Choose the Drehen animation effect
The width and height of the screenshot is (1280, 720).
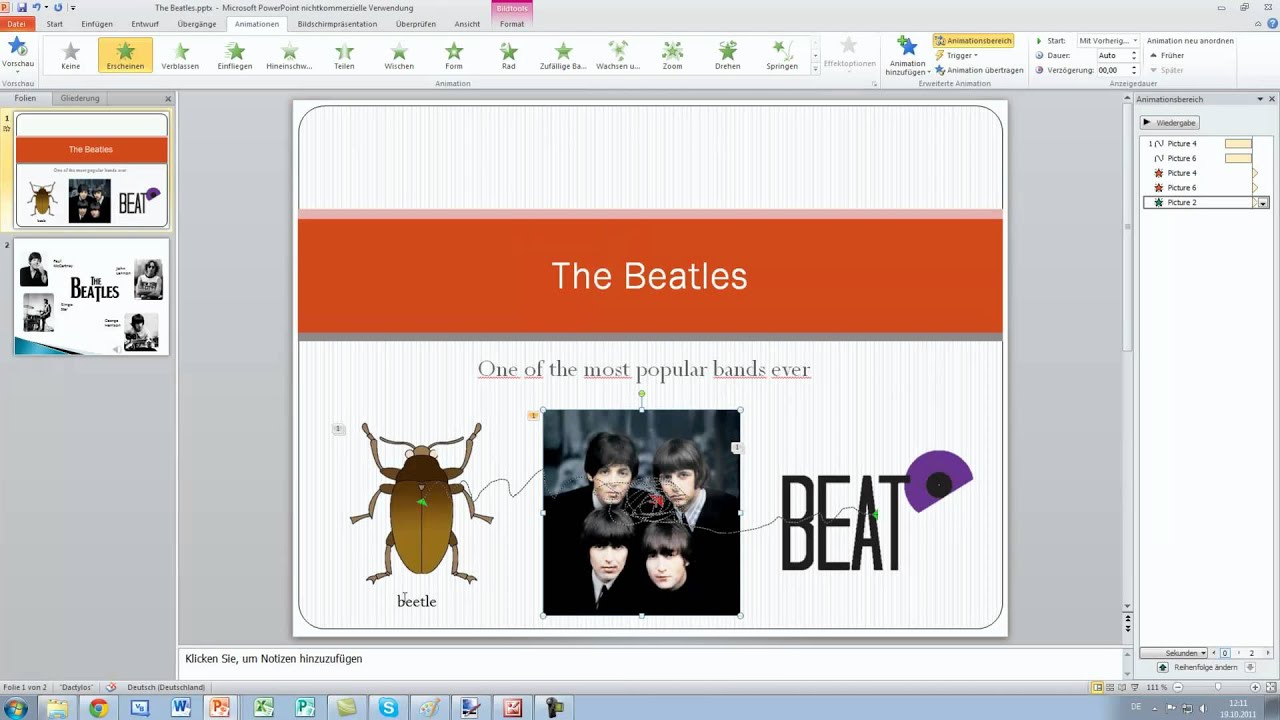[727, 56]
